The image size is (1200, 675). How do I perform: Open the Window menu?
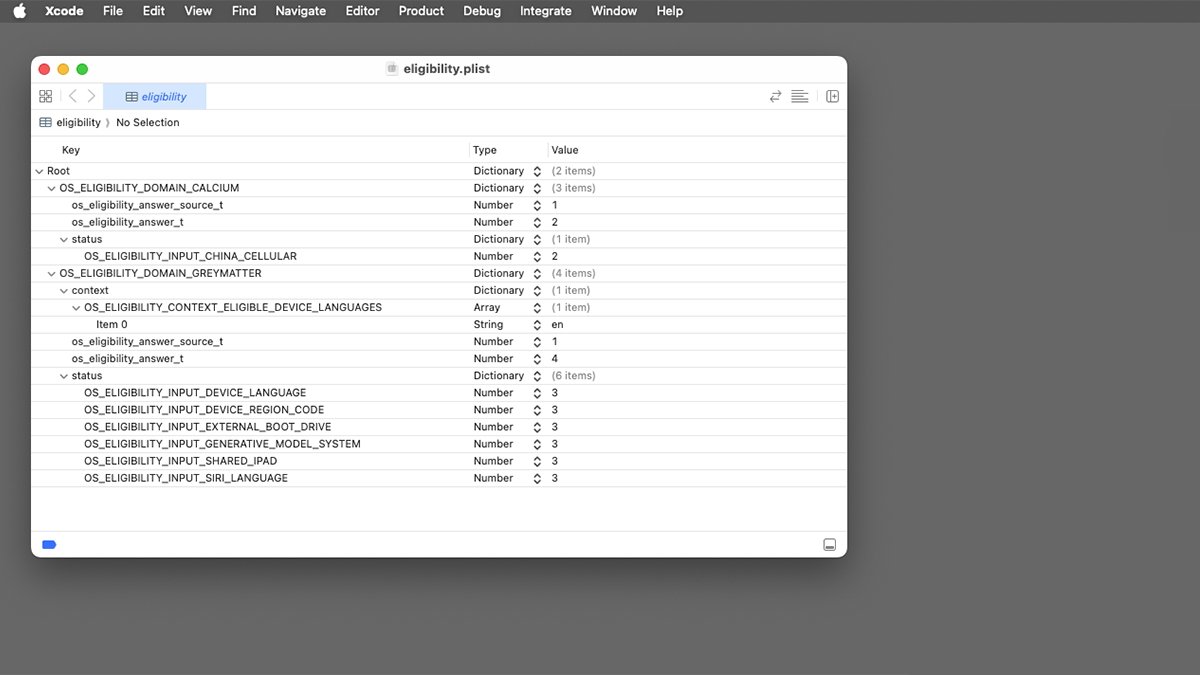(x=614, y=11)
